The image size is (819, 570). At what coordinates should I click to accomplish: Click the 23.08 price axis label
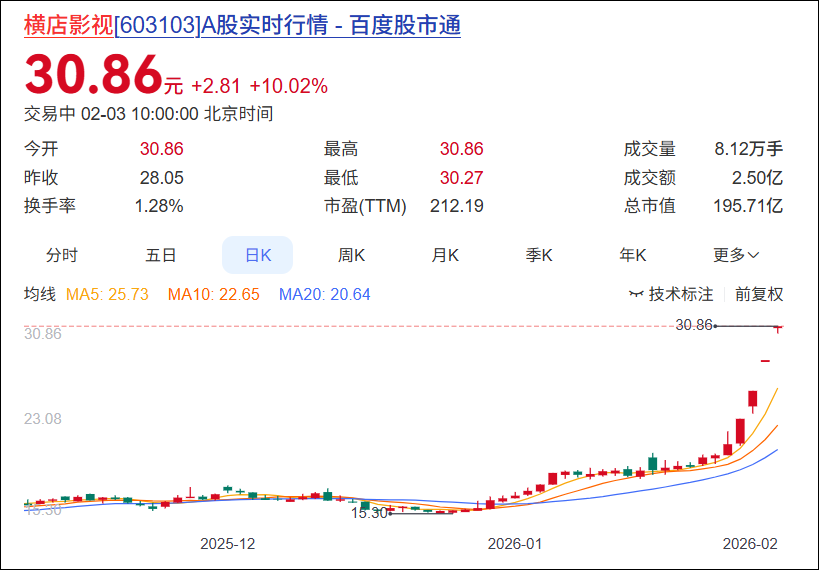tap(43, 418)
